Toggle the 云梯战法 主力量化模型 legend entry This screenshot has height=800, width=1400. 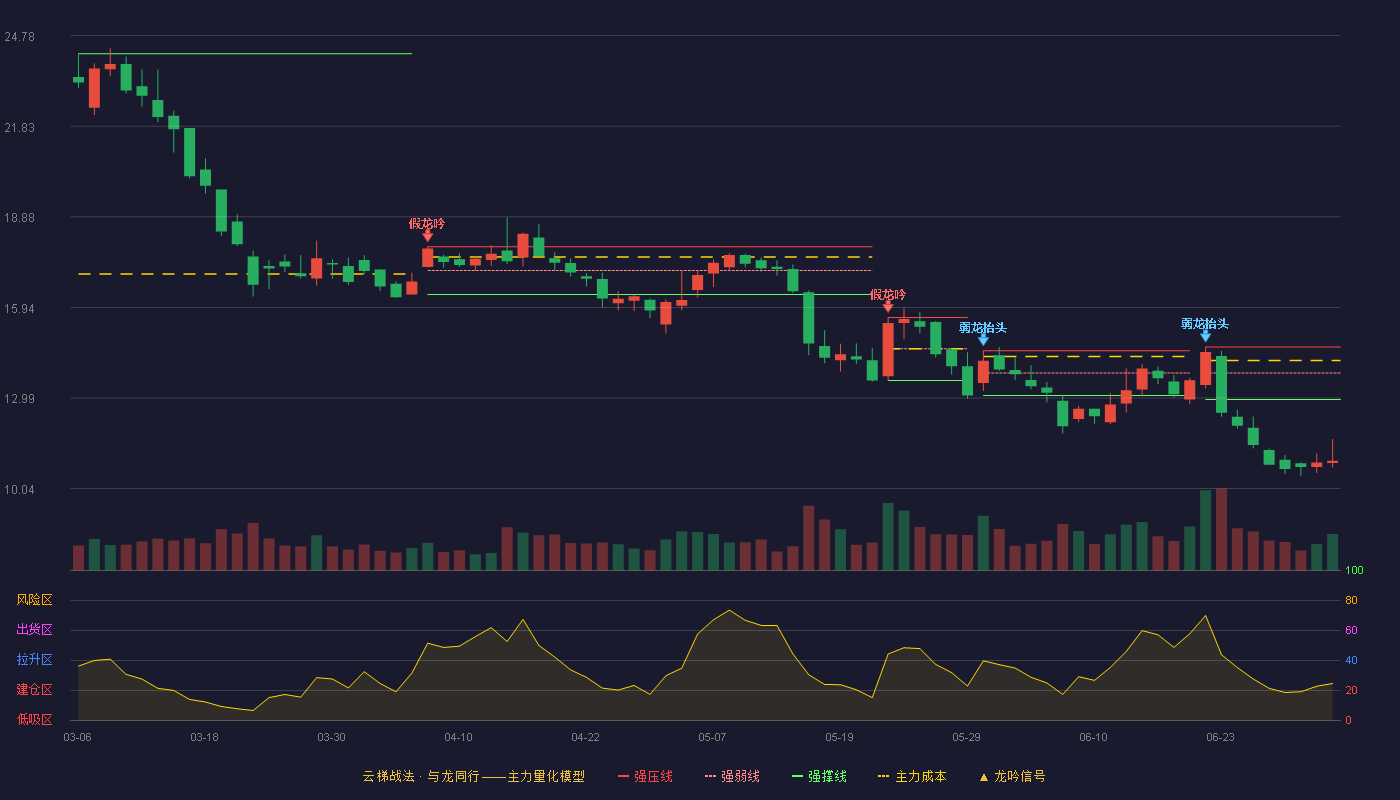pyautogui.click(x=474, y=776)
